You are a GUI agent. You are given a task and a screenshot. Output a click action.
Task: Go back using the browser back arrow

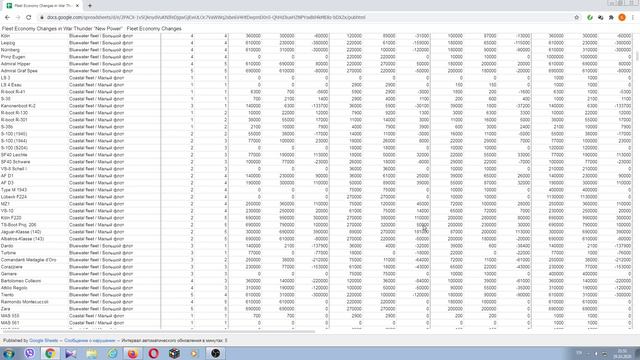click(x=7, y=18)
